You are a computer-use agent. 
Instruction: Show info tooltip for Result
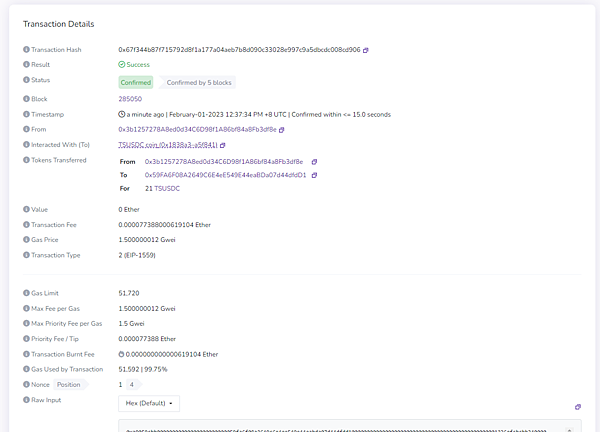click(26, 64)
